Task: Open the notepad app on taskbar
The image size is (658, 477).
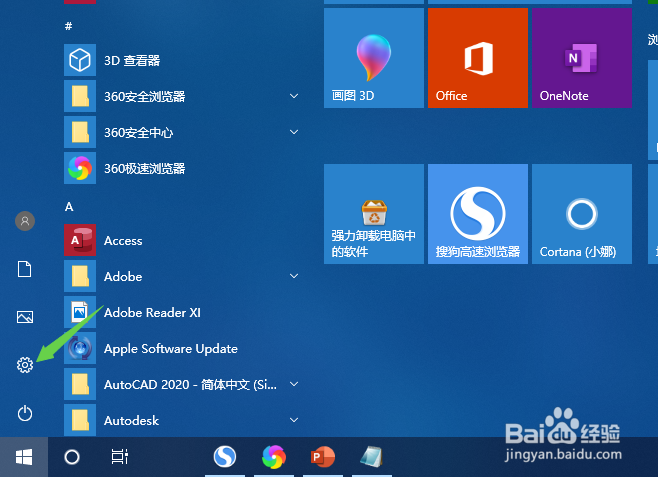Action: coord(371,456)
